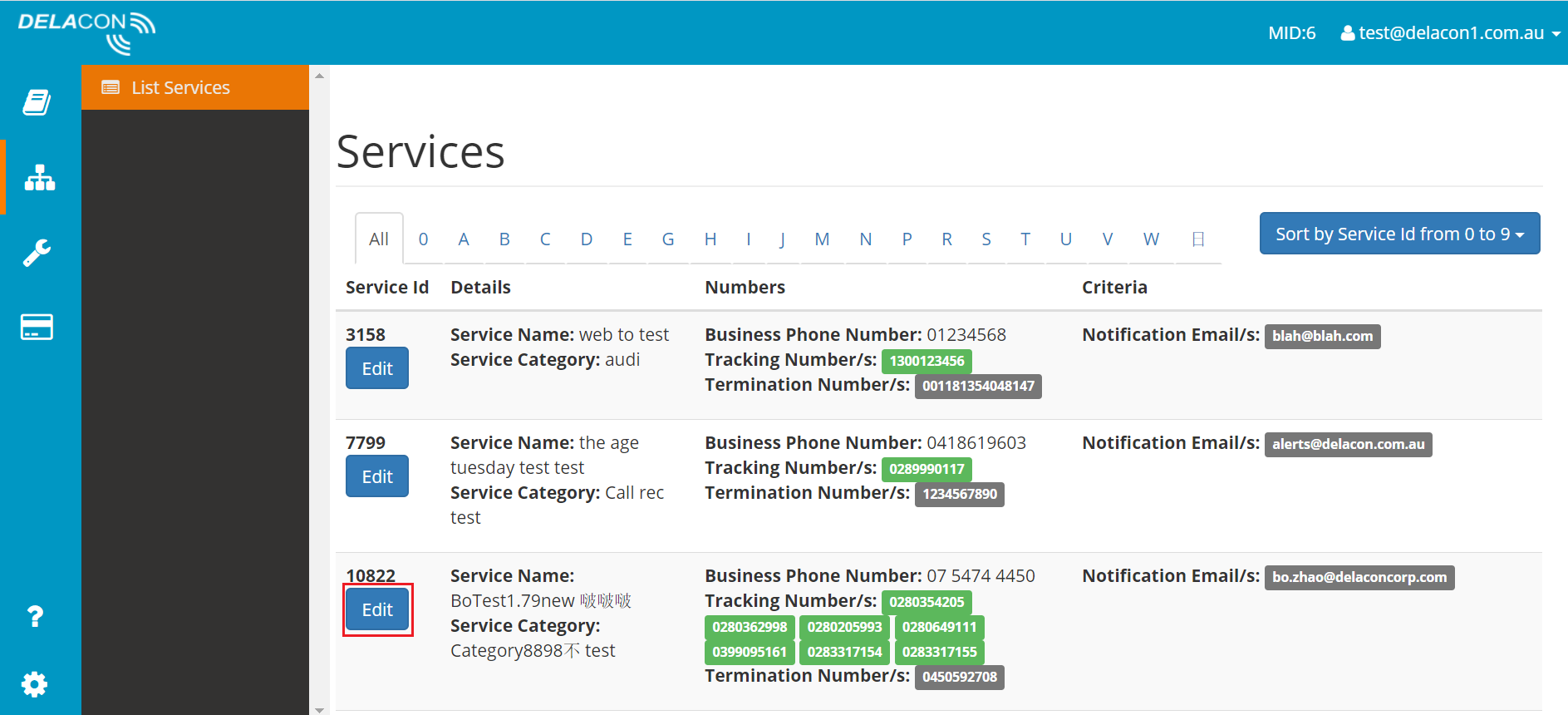Viewport: 1568px width, 715px height.
Task: Filter services by letter H
Action: click(710, 239)
